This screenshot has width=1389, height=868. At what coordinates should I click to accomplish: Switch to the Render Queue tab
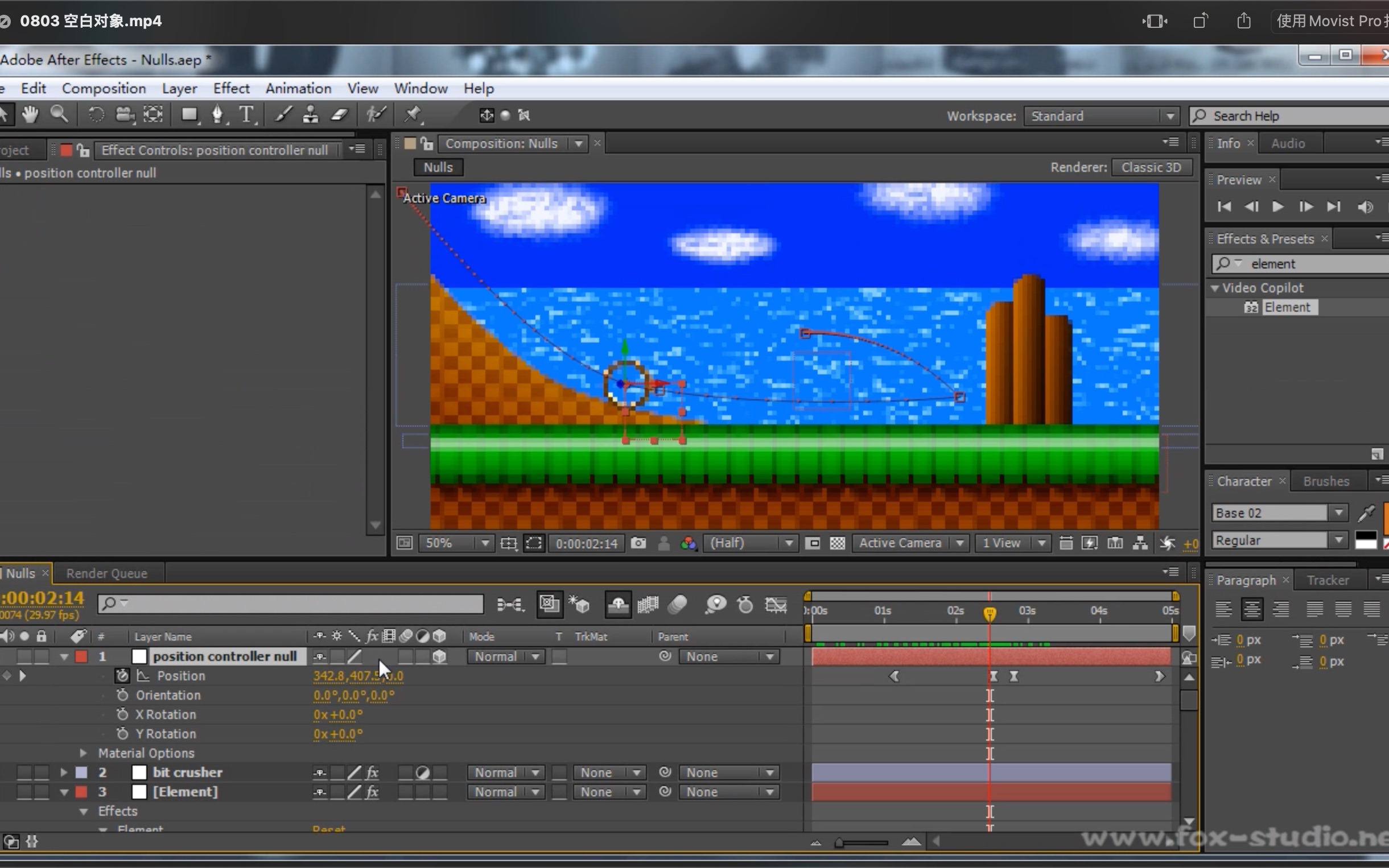[107, 573]
